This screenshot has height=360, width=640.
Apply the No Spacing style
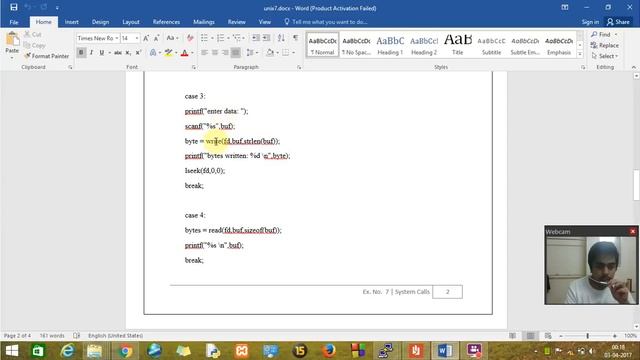pyautogui.click(x=356, y=44)
